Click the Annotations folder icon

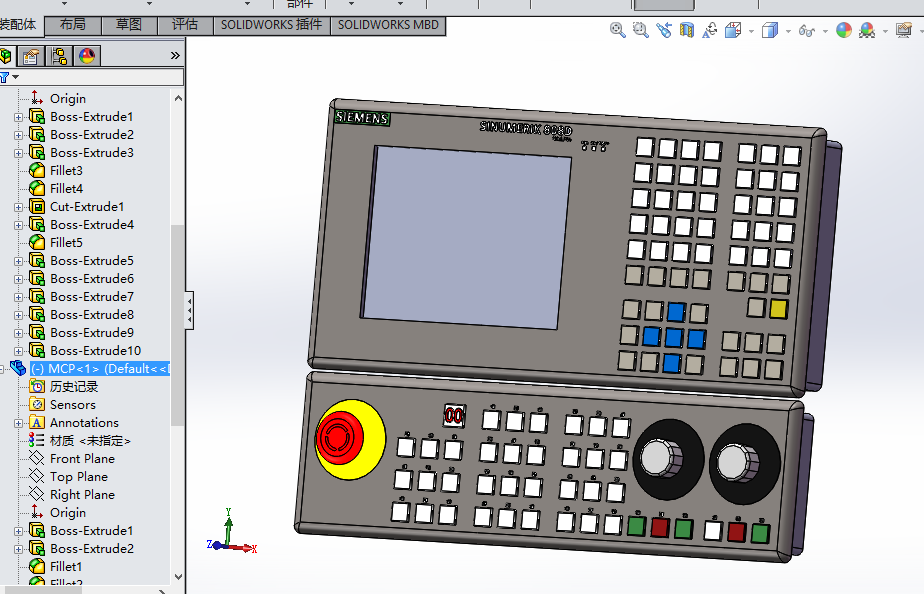[x=37, y=423]
